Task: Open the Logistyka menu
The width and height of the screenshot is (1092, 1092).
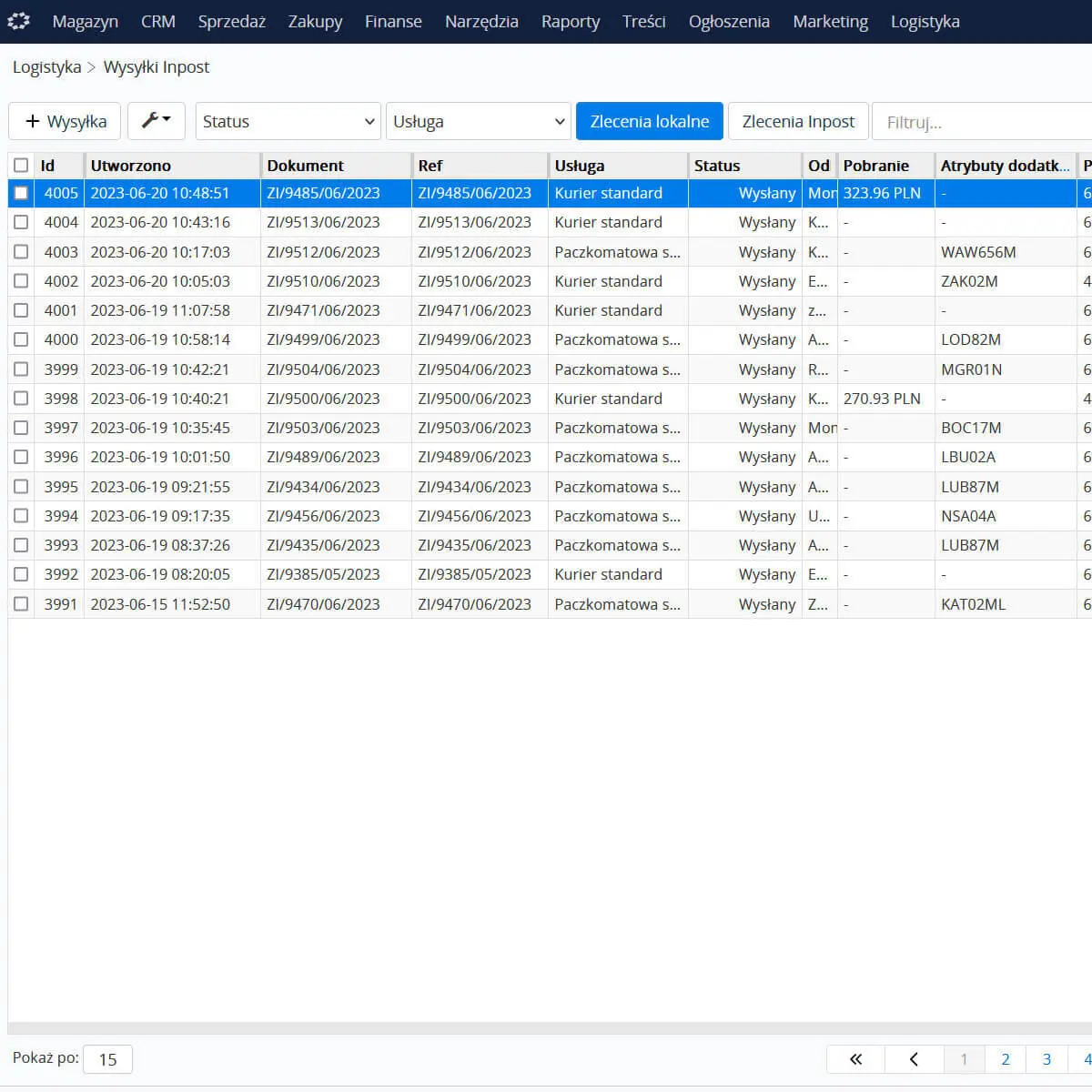Action: 925,21
